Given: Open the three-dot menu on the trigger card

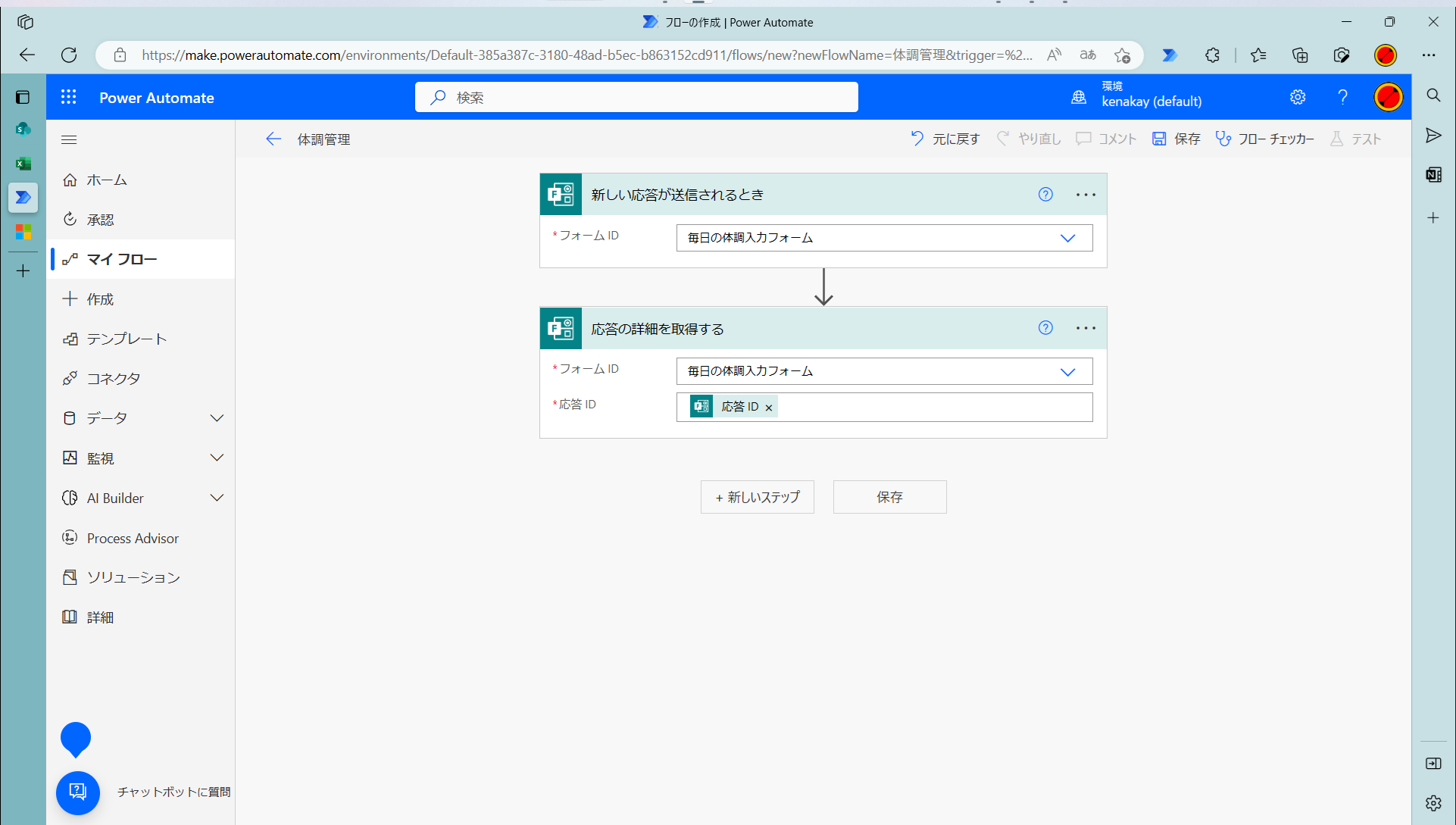Looking at the screenshot, I should pos(1086,195).
